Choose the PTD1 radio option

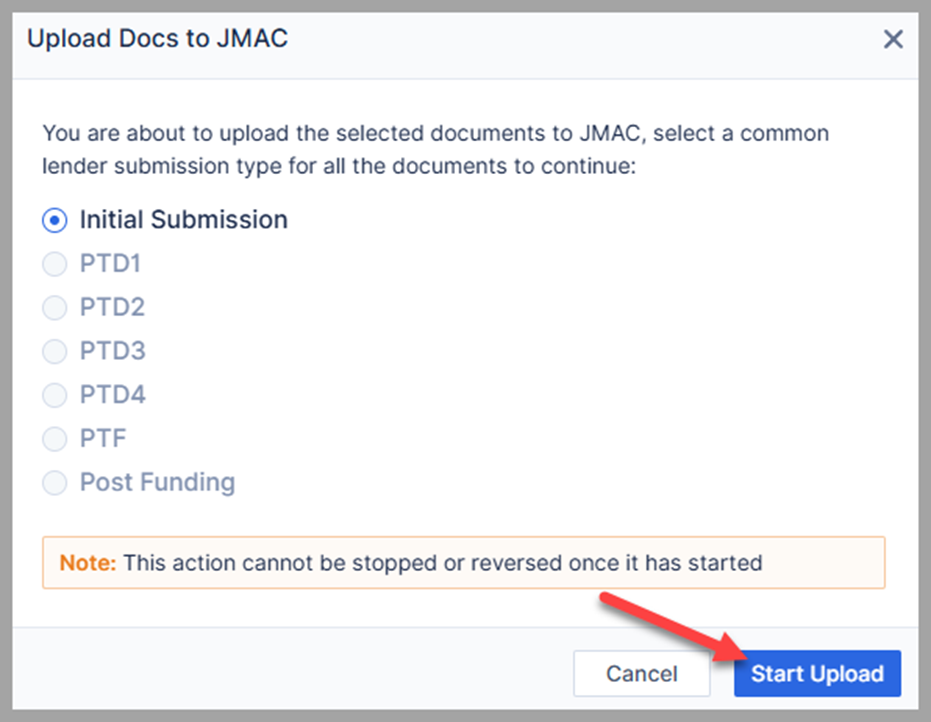54,264
